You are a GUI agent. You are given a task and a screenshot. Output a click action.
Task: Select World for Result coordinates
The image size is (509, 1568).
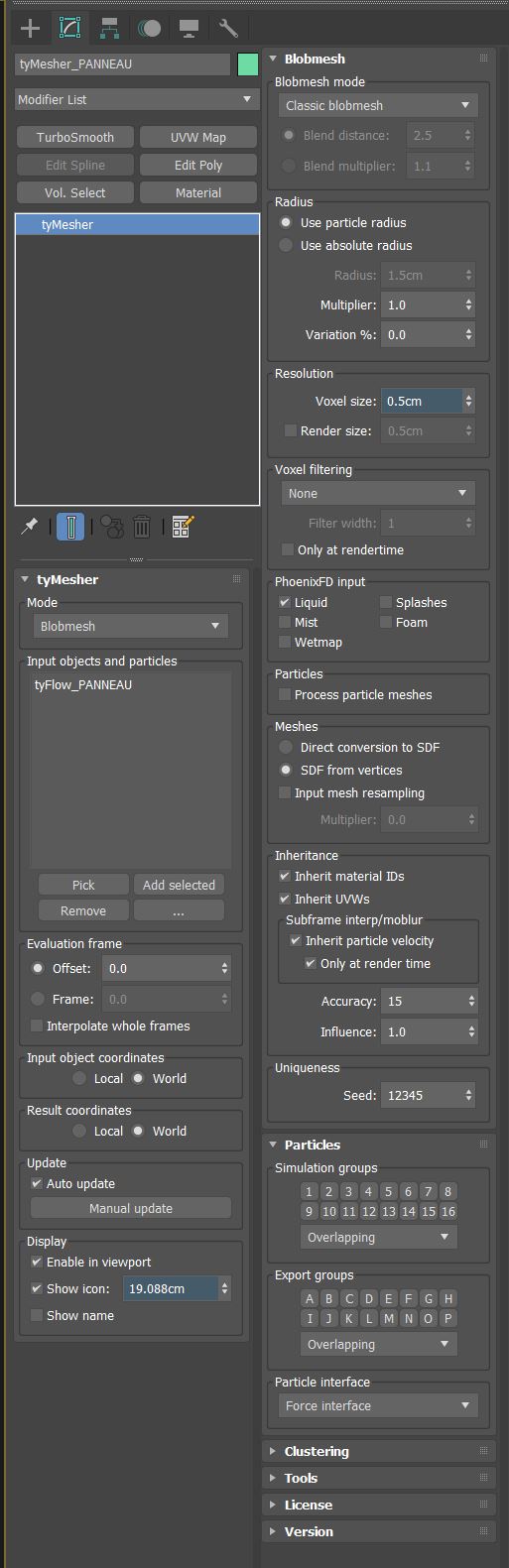point(139,1131)
